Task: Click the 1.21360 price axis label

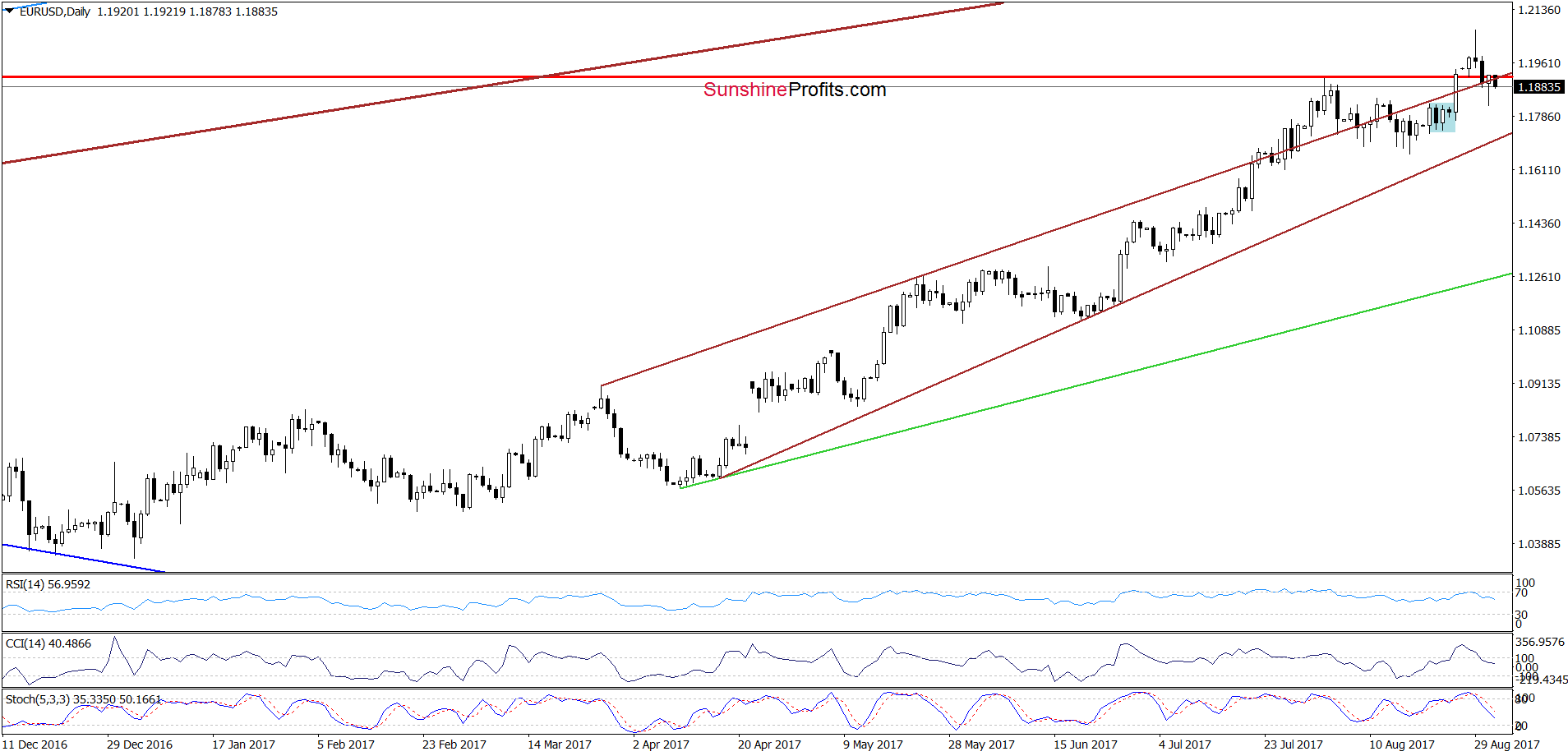Action: point(1538,10)
